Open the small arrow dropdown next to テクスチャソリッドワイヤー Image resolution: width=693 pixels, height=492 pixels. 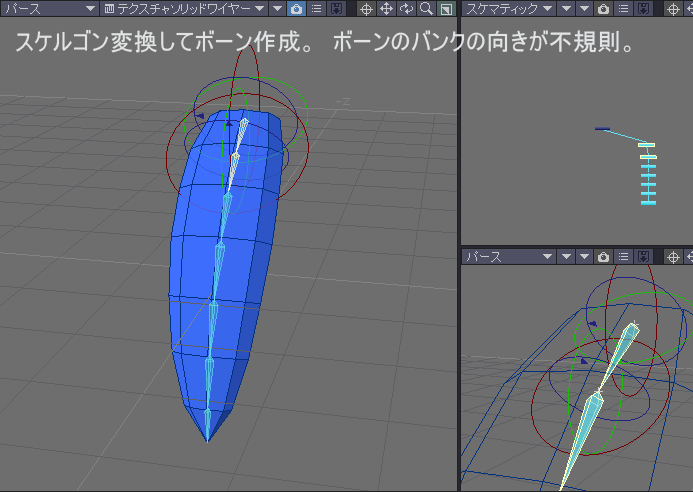point(277,8)
